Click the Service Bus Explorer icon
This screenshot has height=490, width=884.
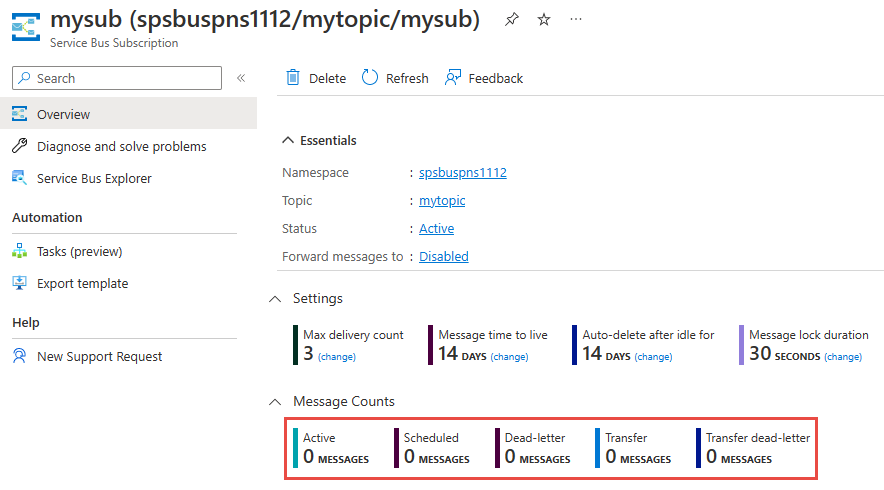click(20, 178)
